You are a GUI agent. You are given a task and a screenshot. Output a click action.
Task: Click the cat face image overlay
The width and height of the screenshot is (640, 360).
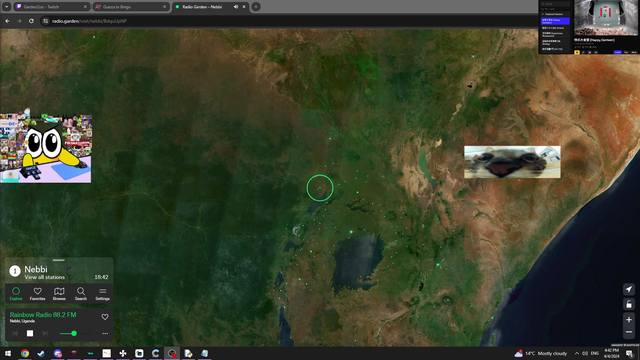pos(512,162)
